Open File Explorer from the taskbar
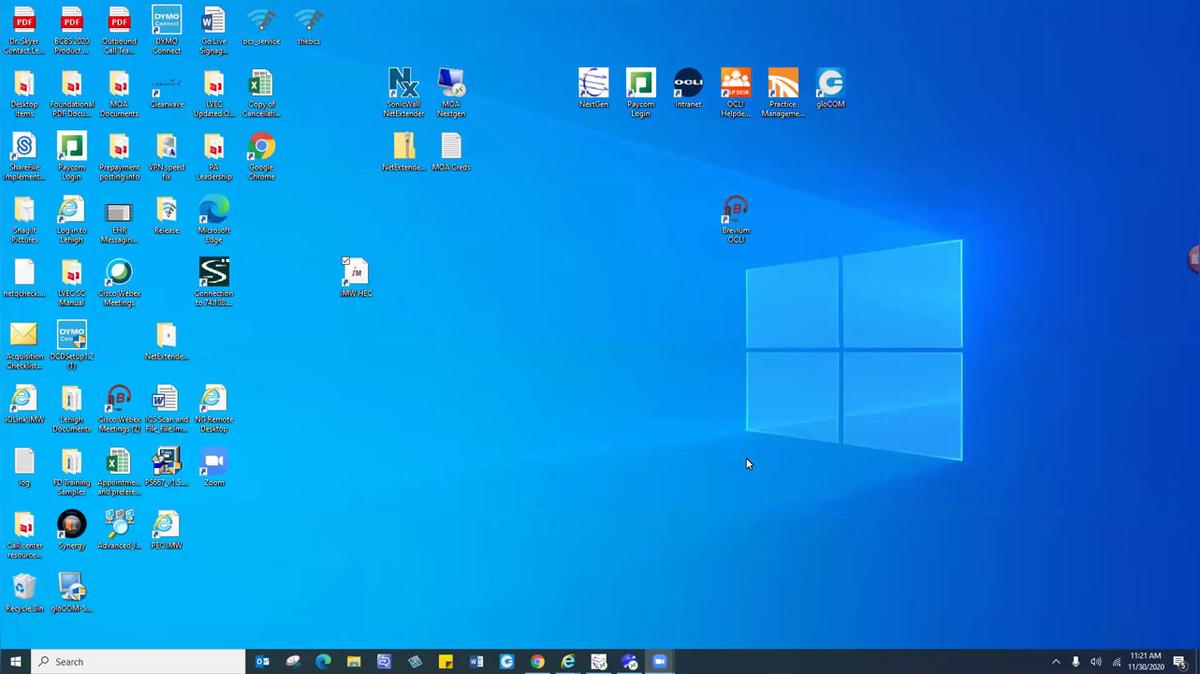The height and width of the screenshot is (674, 1200). (353, 662)
